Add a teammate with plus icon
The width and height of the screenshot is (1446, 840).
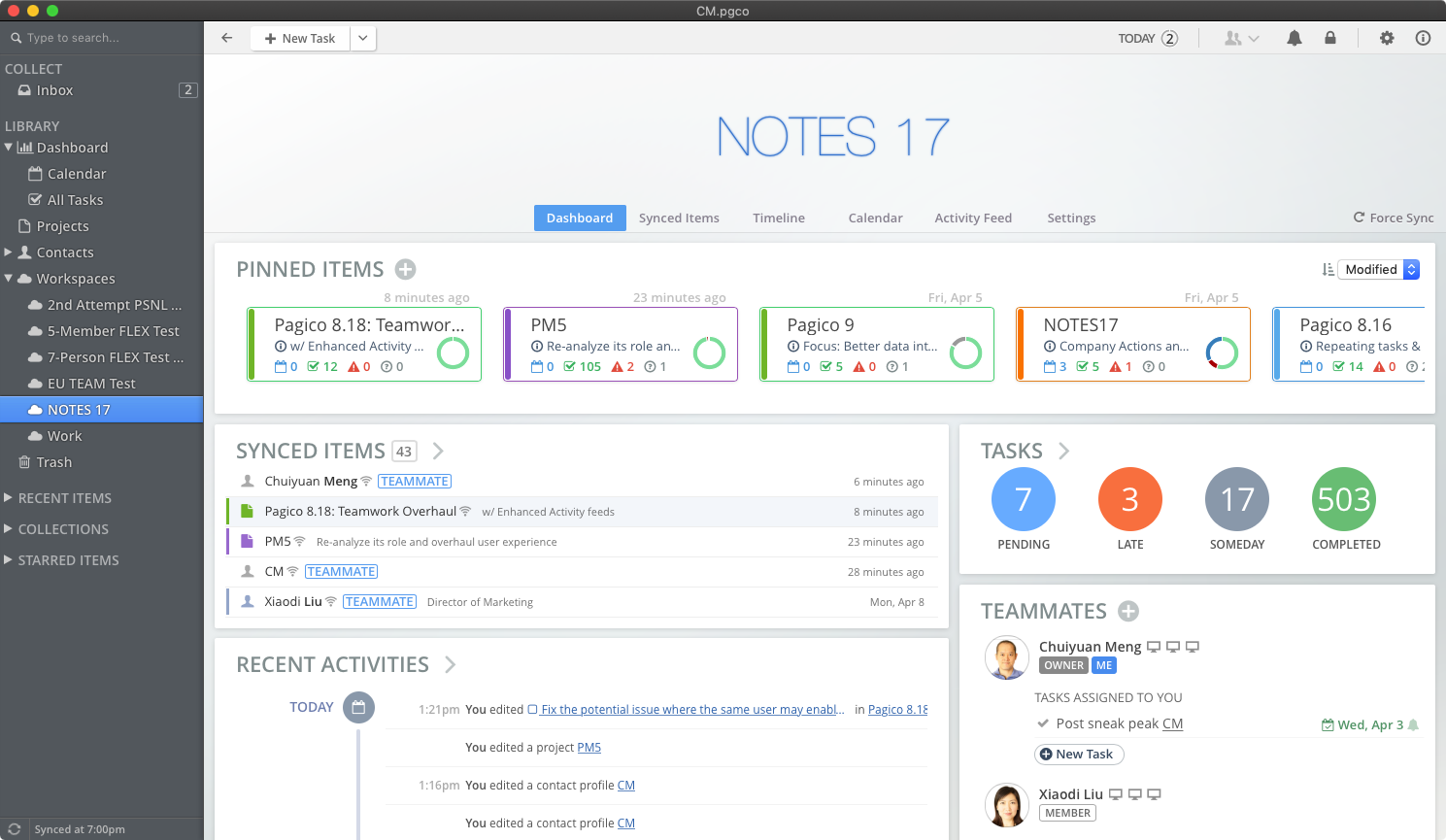(1128, 611)
